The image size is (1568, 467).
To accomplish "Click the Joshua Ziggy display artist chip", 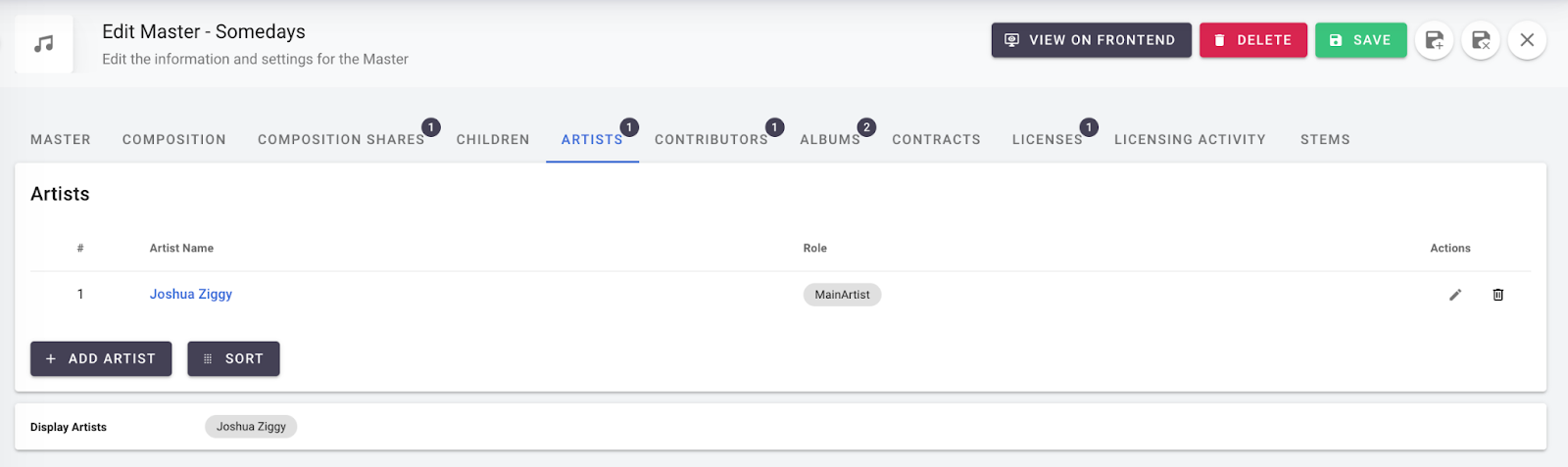I will pyautogui.click(x=251, y=427).
